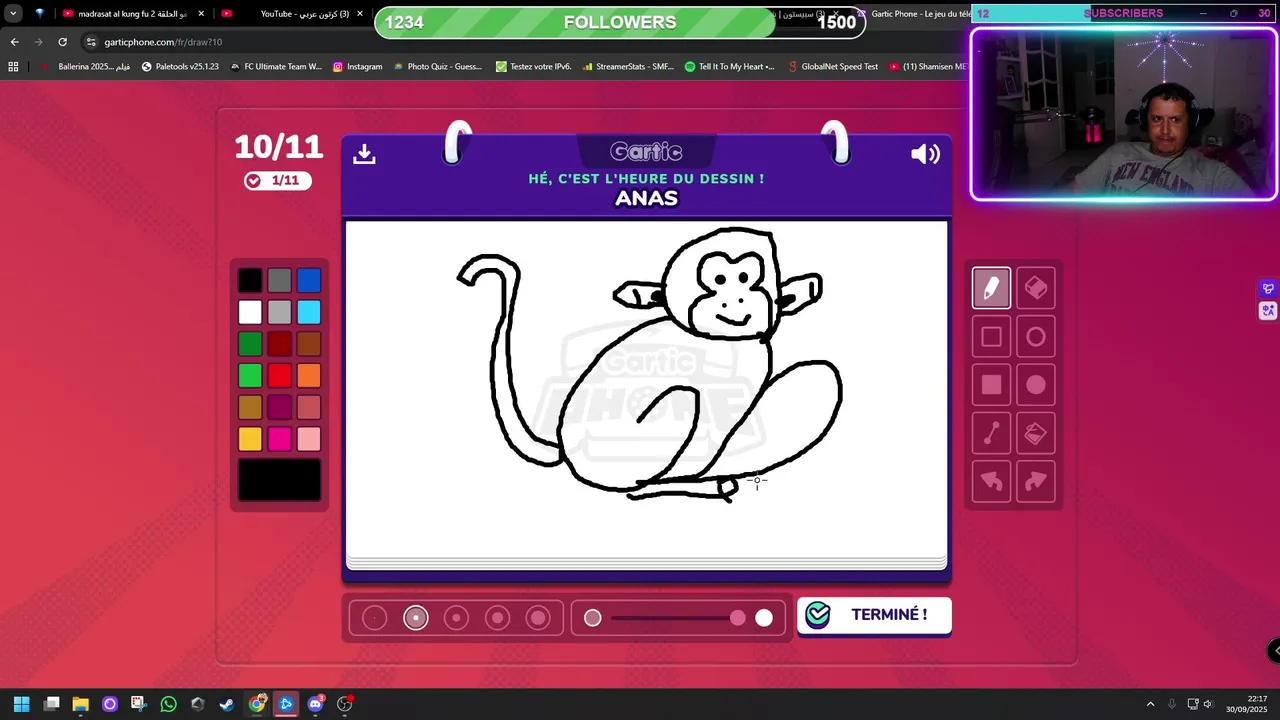Mute game sound via speaker icon

coord(925,154)
